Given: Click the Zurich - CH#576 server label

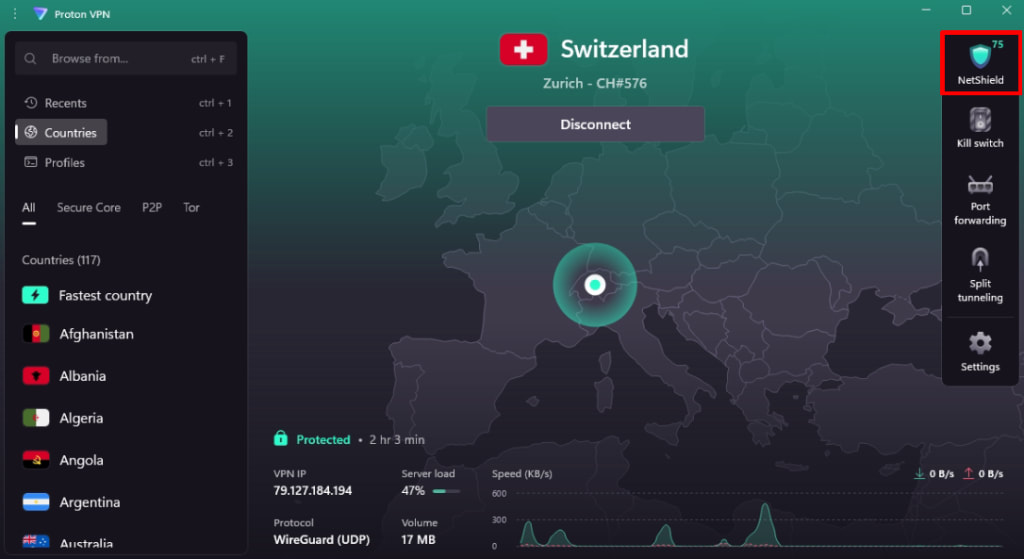Looking at the screenshot, I should pos(595,84).
